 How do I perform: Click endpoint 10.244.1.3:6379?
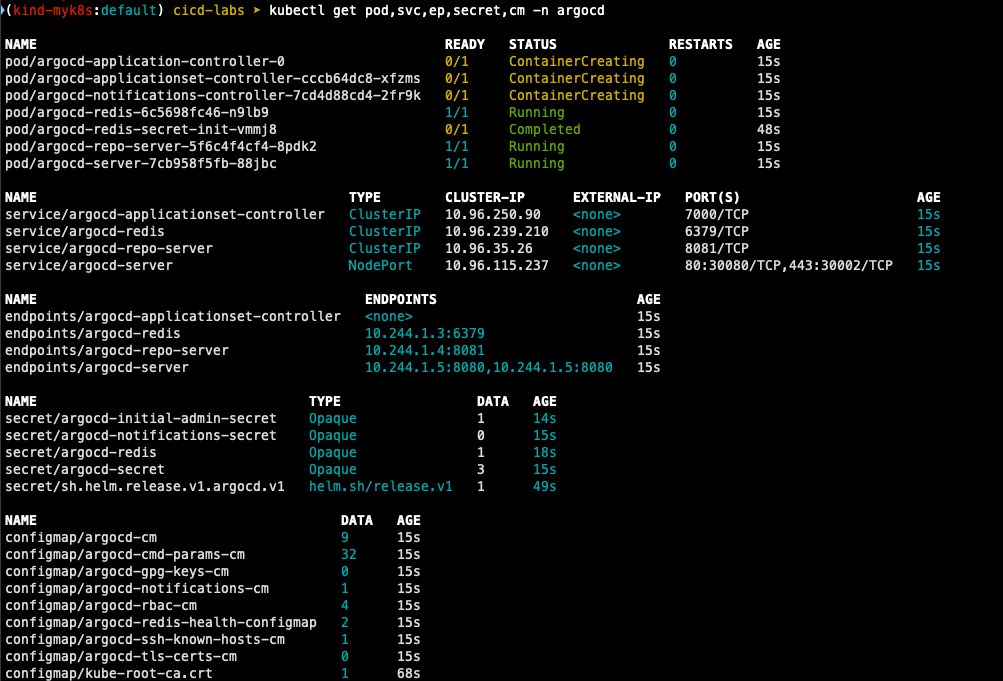point(425,333)
